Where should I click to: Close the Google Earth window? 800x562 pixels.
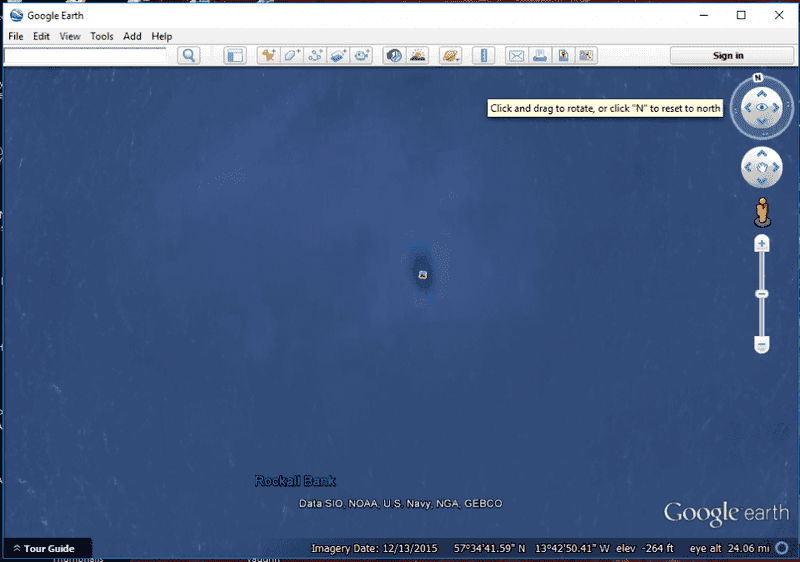(779, 15)
